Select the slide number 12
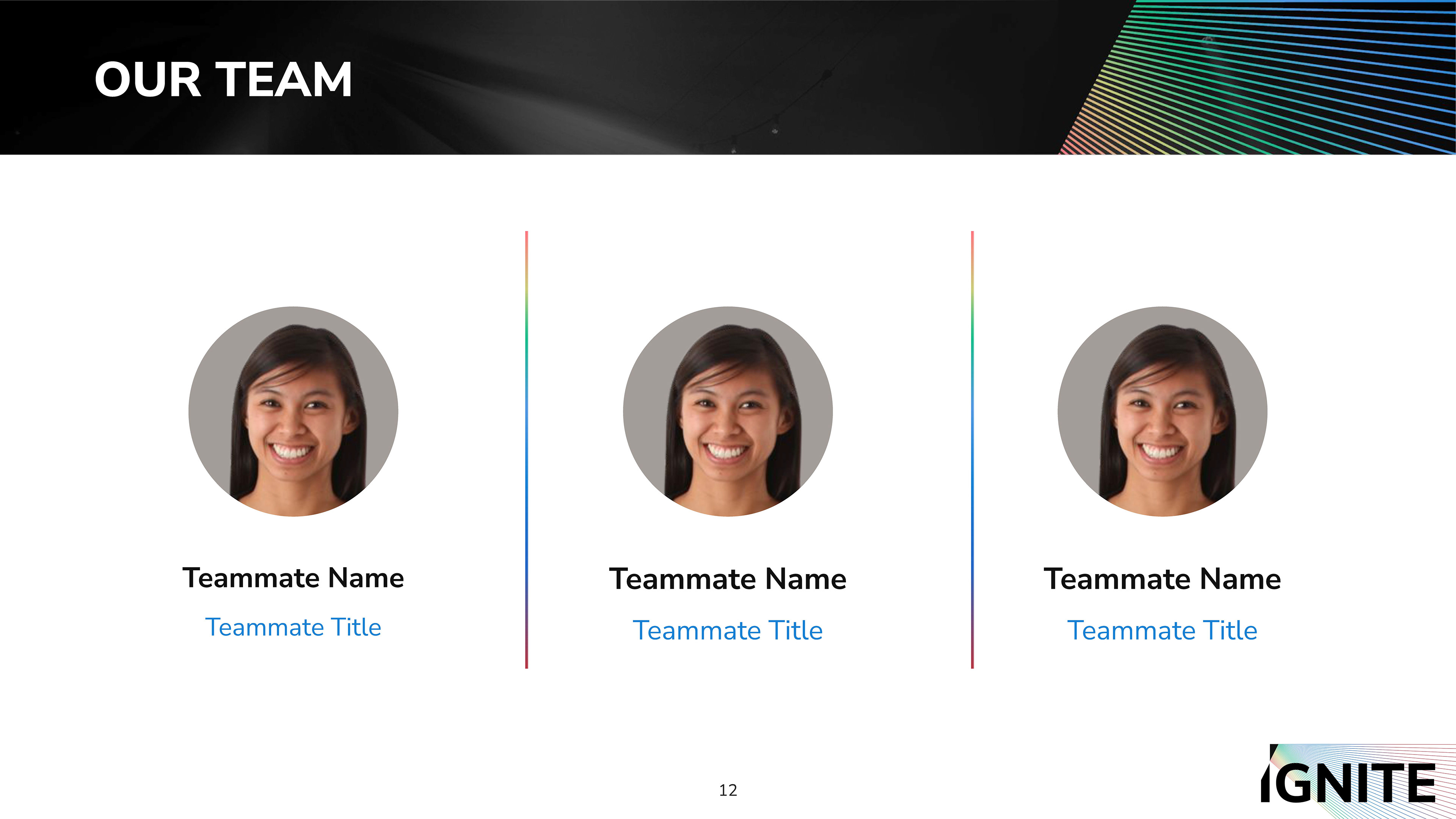This screenshot has width=1456, height=819. tap(728, 790)
